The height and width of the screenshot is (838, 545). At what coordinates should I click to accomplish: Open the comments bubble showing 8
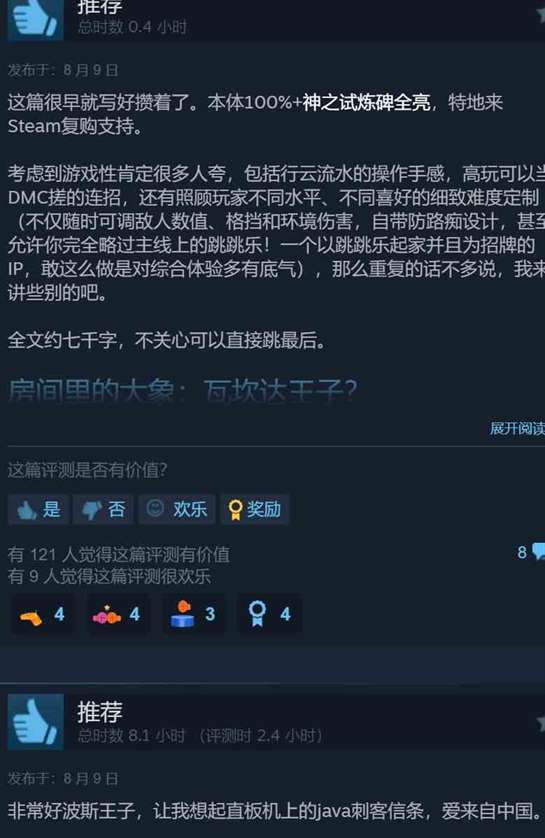(531, 552)
